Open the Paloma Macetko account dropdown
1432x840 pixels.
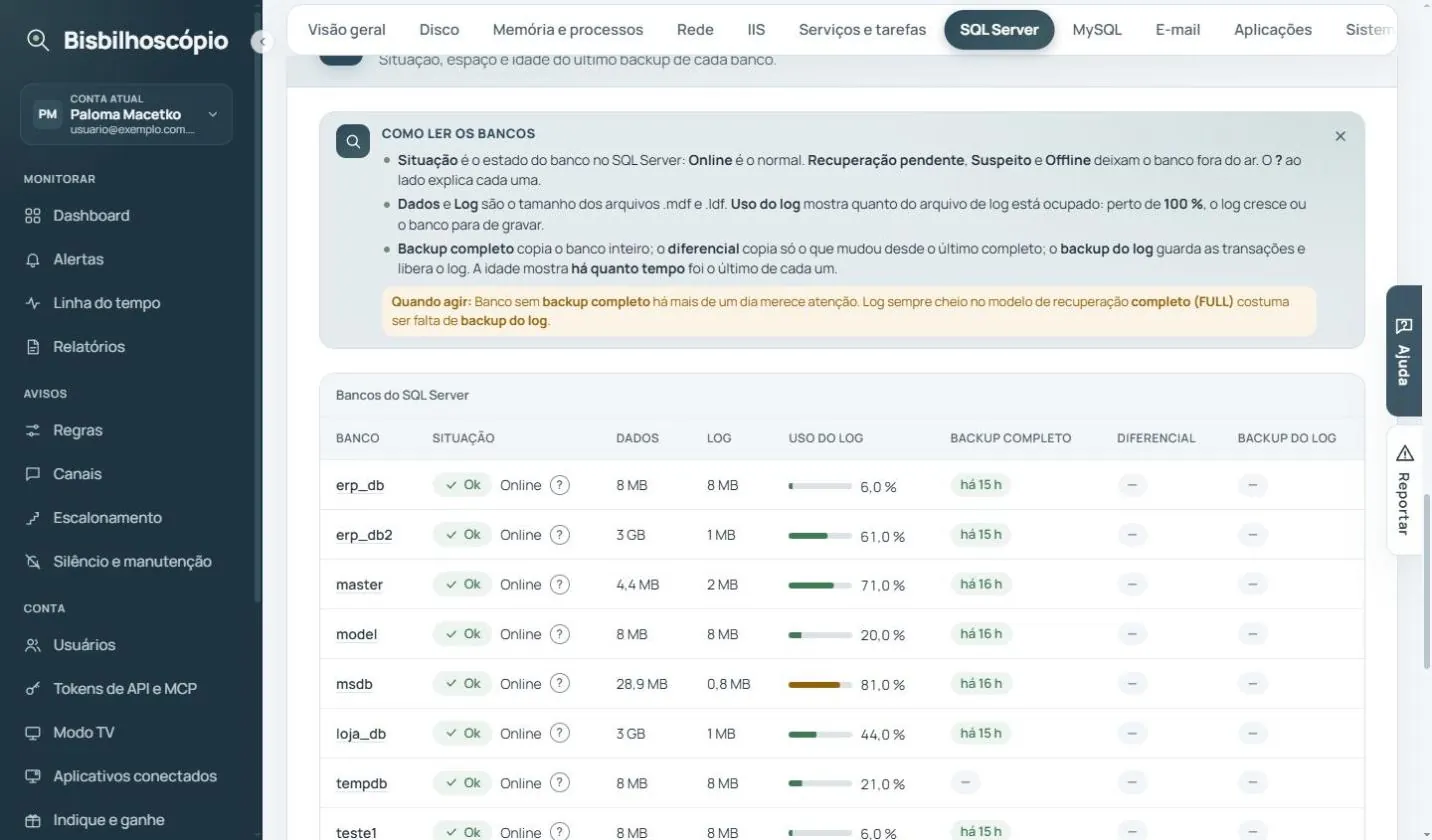coord(126,114)
